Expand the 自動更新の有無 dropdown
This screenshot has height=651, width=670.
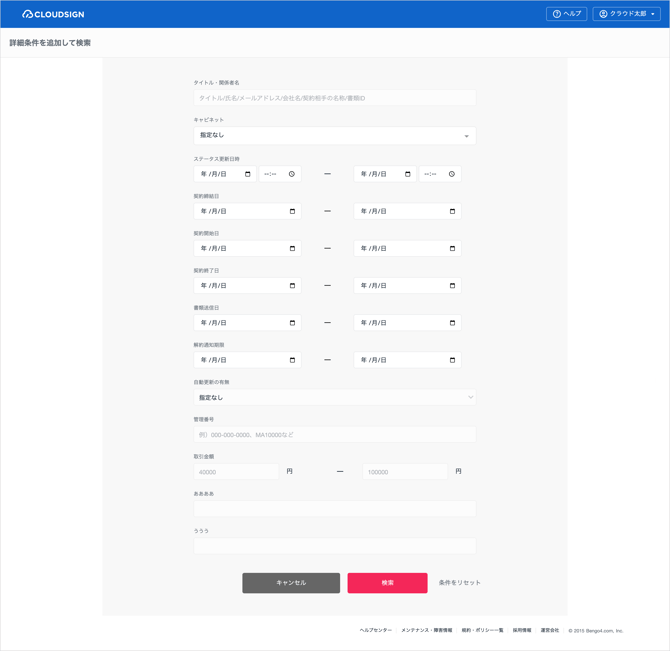[x=334, y=397]
